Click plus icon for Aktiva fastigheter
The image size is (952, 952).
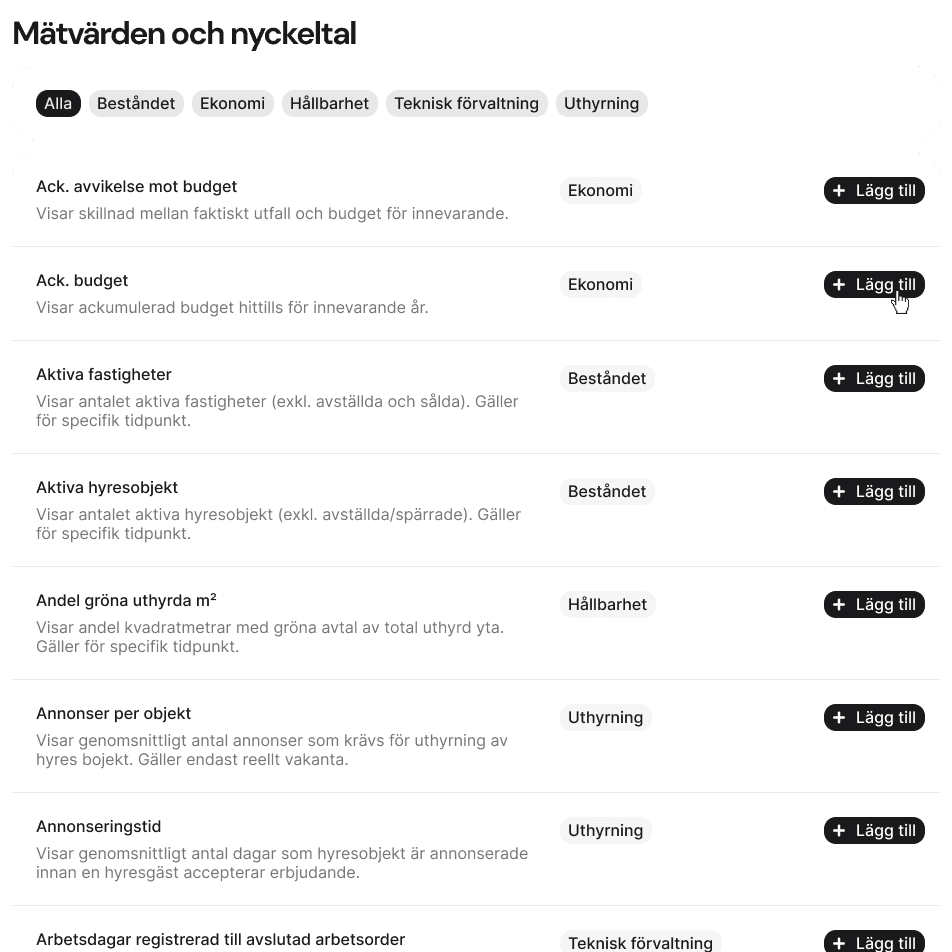[x=839, y=379]
